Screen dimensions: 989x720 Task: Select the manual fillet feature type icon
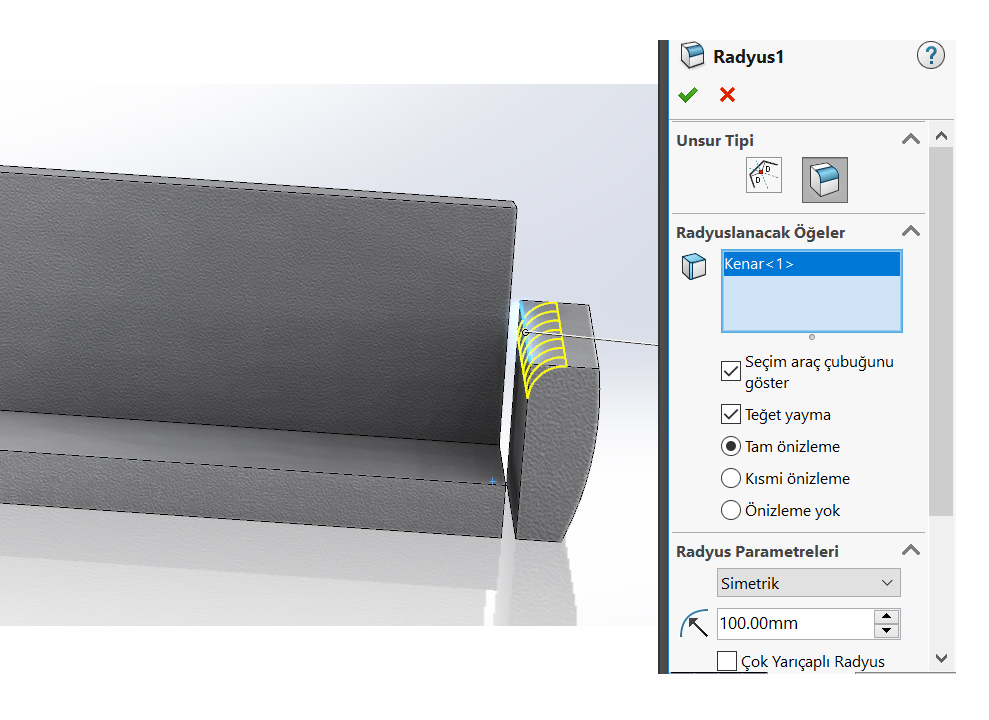pyautogui.click(x=824, y=180)
